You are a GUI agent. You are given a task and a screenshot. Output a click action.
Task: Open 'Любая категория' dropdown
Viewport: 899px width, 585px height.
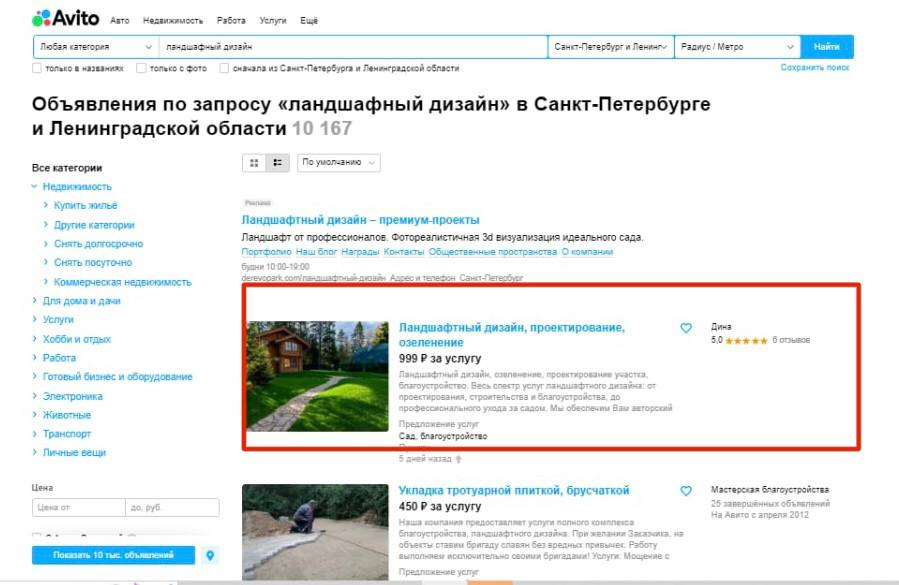pos(96,47)
